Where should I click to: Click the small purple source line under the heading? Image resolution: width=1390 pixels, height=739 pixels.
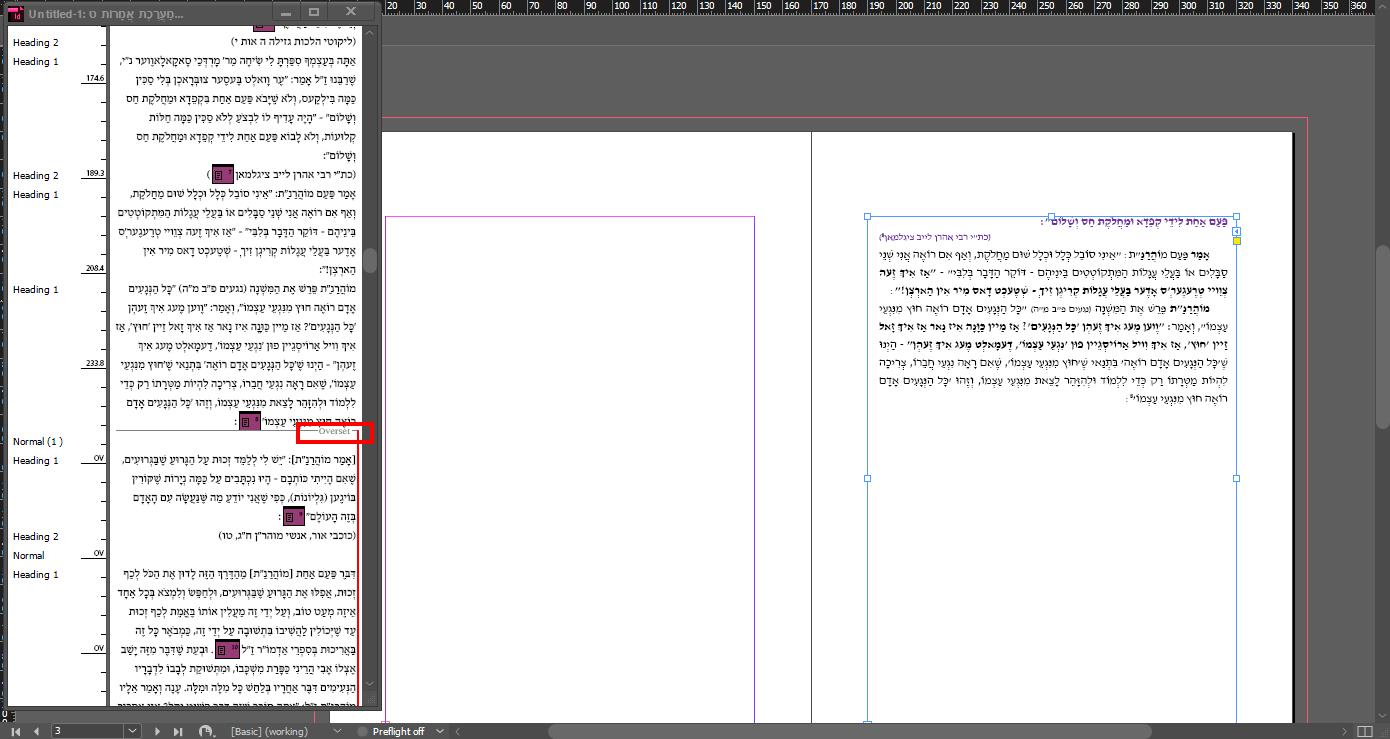(934, 237)
